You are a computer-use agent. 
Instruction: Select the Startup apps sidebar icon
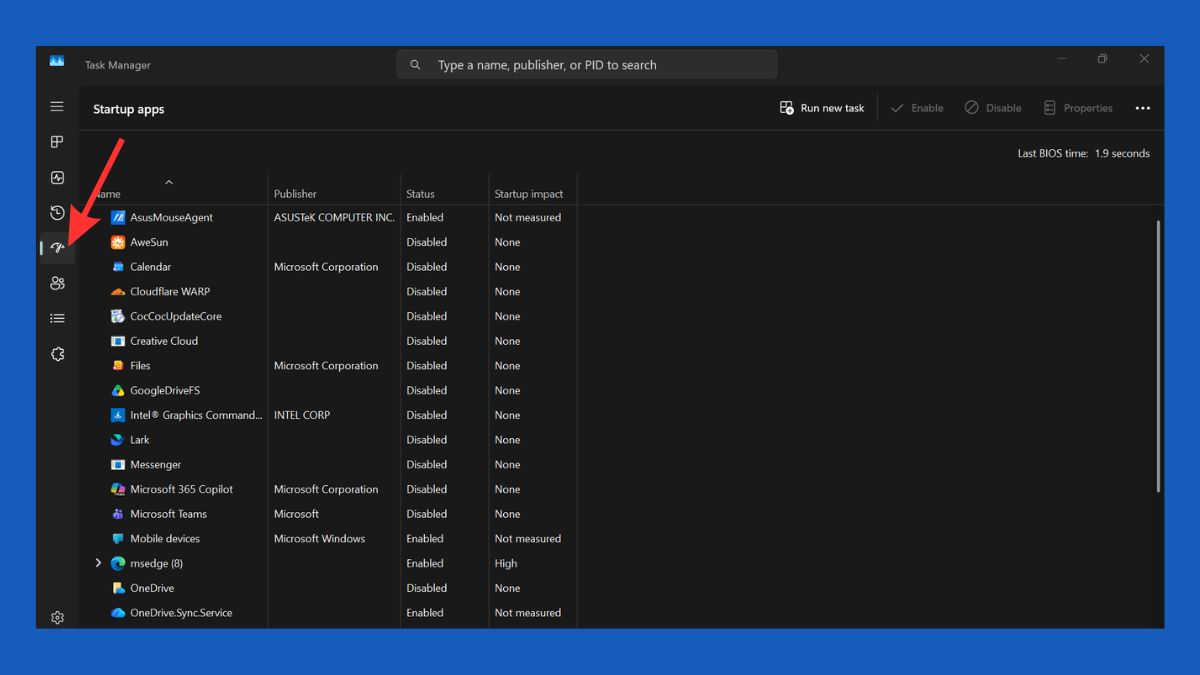point(57,248)
